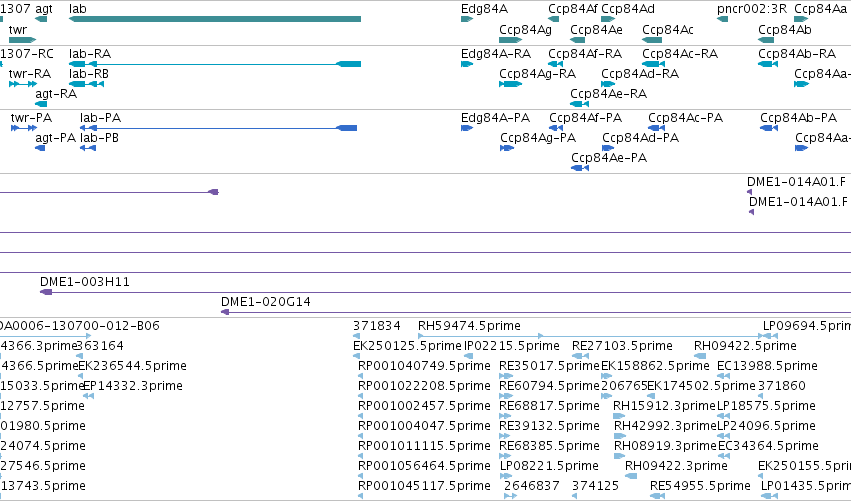Click the DME1-020G14 clone arrowhead

click(225, 312)
